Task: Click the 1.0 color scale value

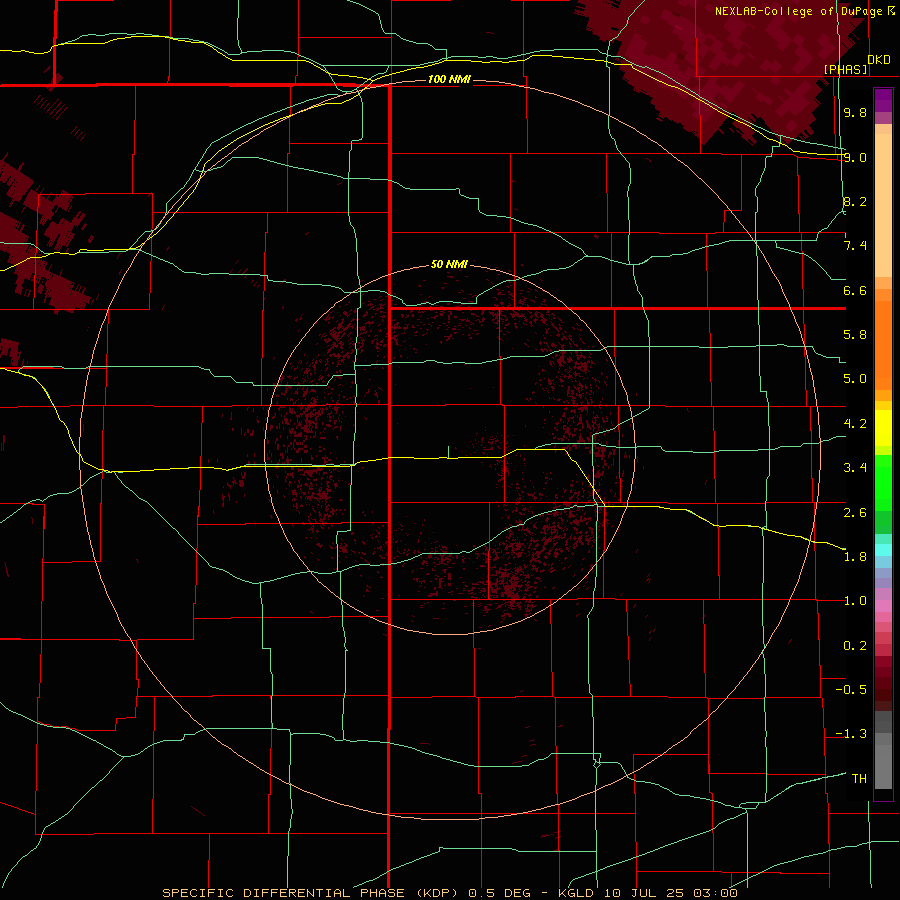Action: coord(855,601)
